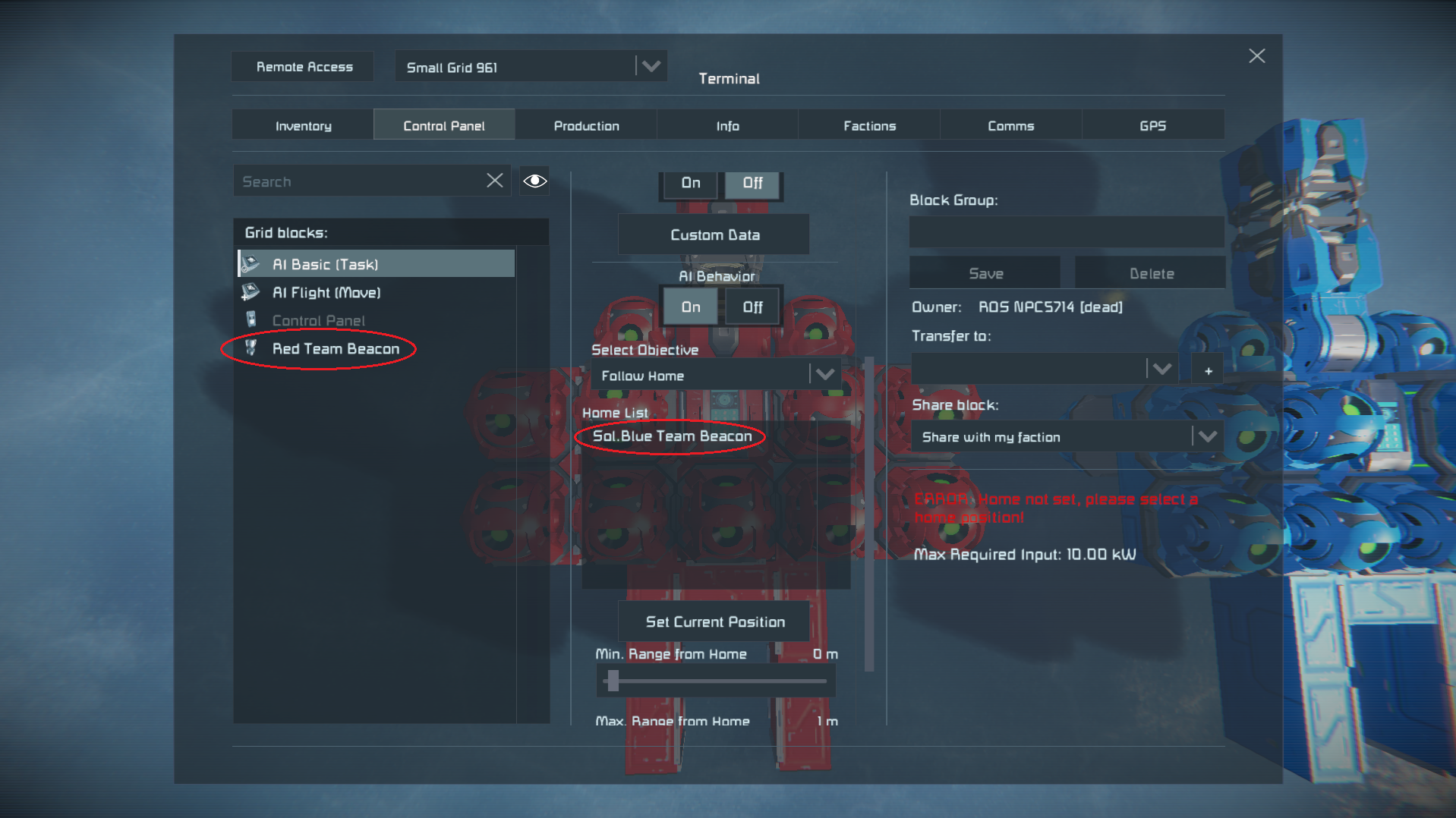This screenshot has height=818, width=1456.
Task: Open the GPS tab
Action: 1152,126
